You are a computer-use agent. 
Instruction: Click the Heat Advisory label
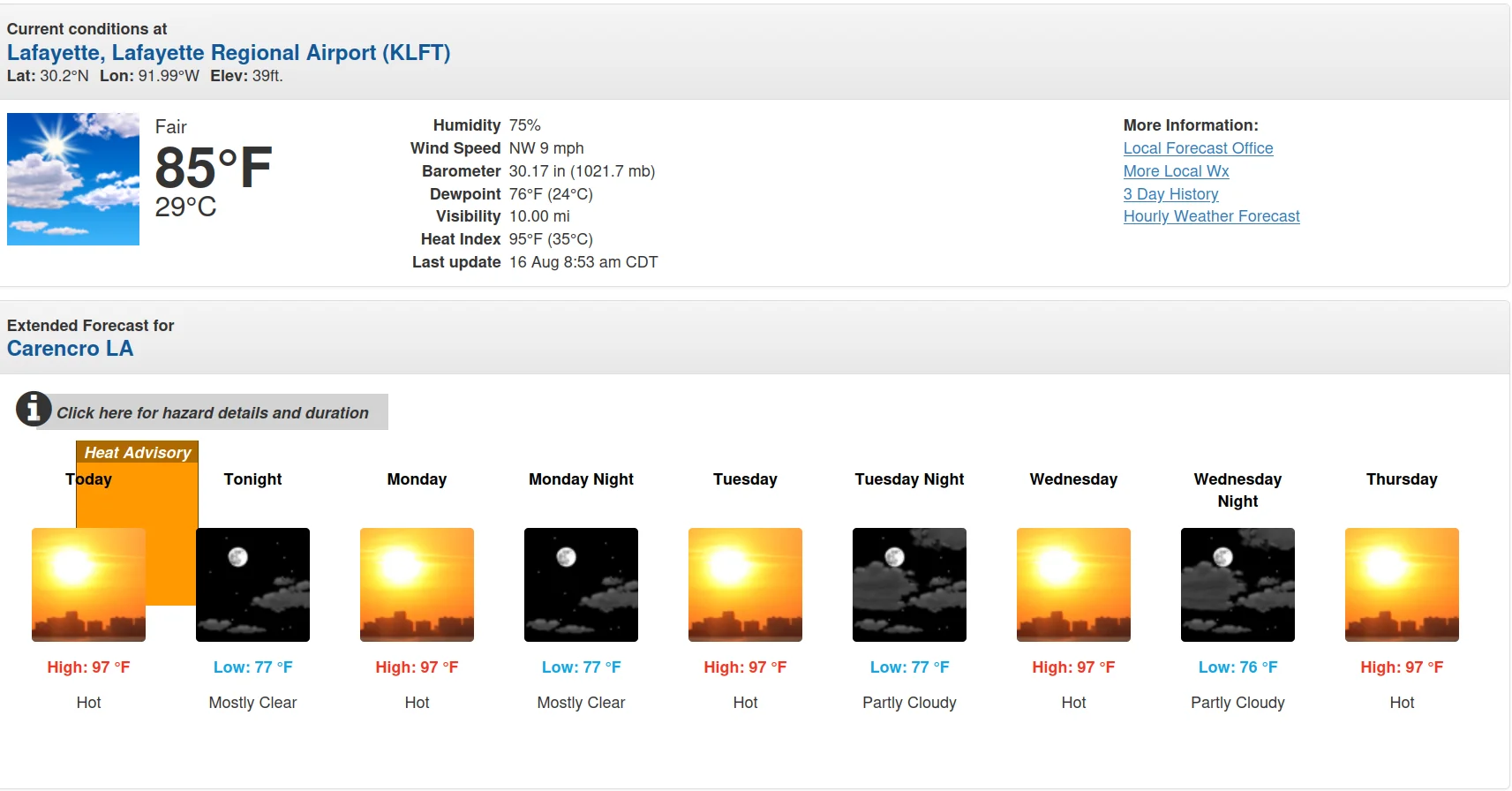point(138,452)
